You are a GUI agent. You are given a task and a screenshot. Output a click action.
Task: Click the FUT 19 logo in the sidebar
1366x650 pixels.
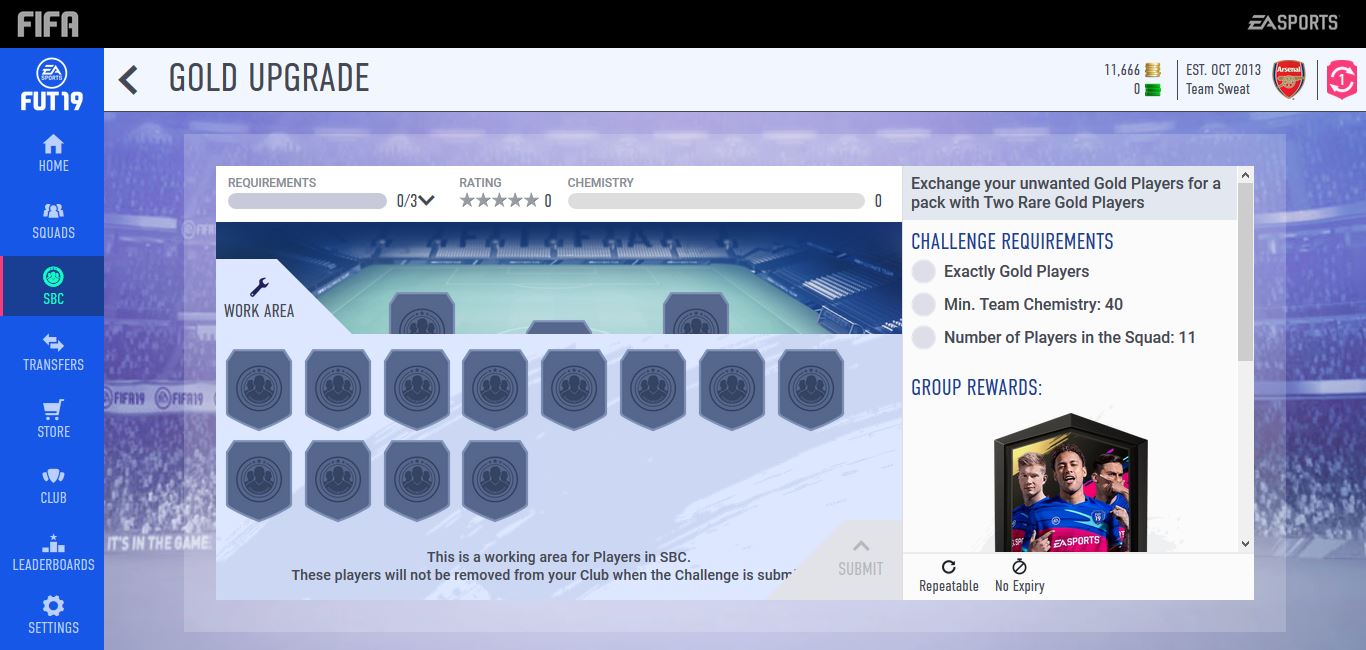(x=52, y=85)
